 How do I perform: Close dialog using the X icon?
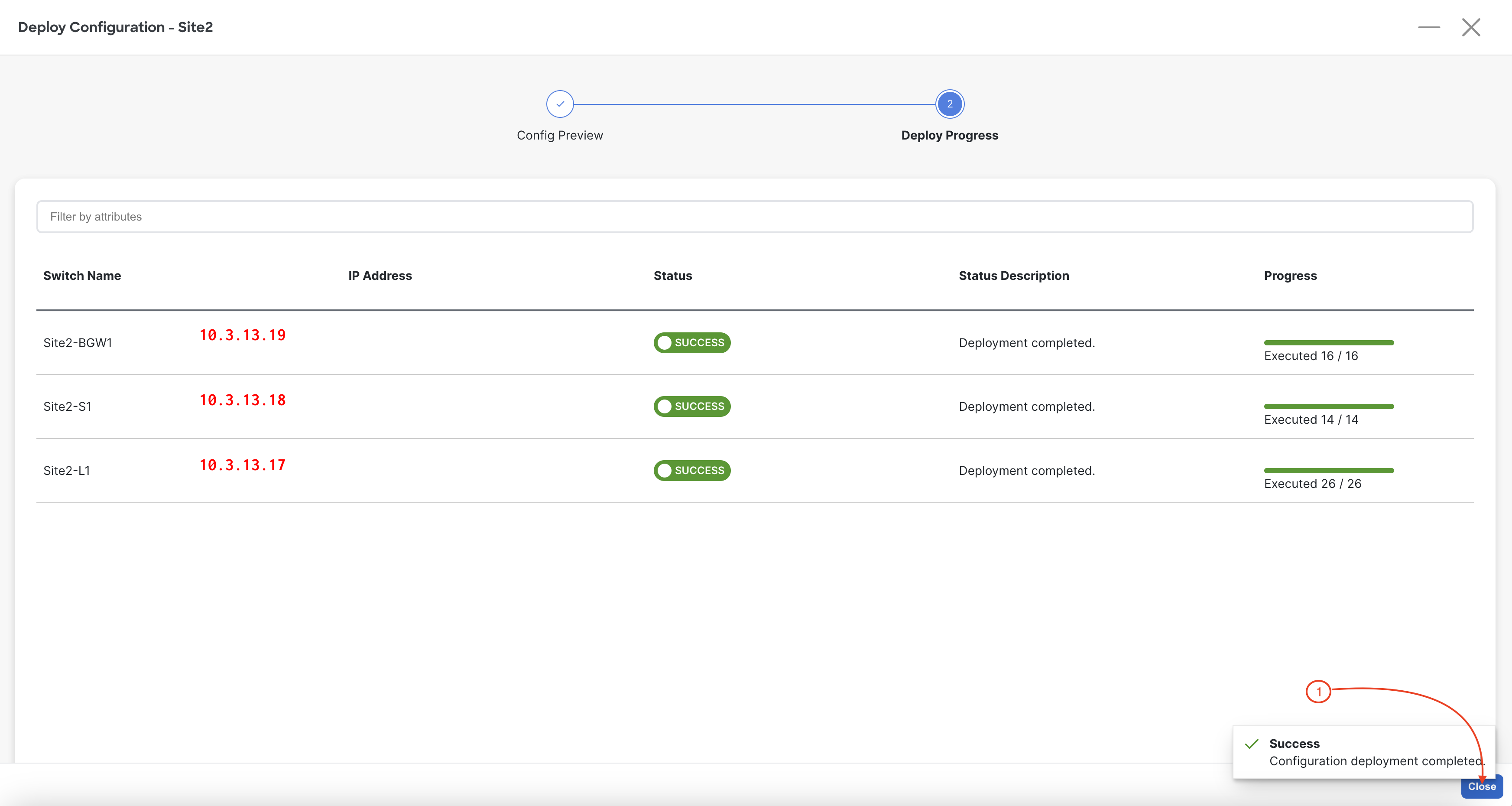click(1470, 27)
